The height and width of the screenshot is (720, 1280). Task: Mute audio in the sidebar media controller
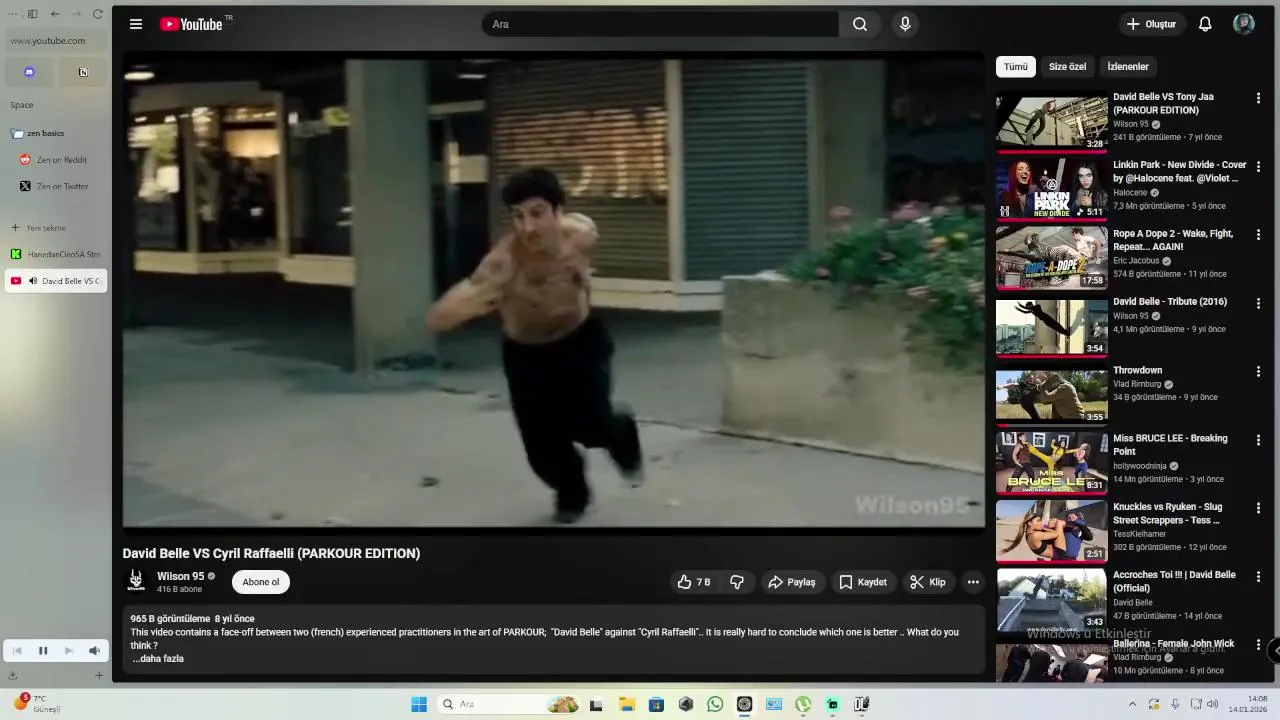[94, 651]
